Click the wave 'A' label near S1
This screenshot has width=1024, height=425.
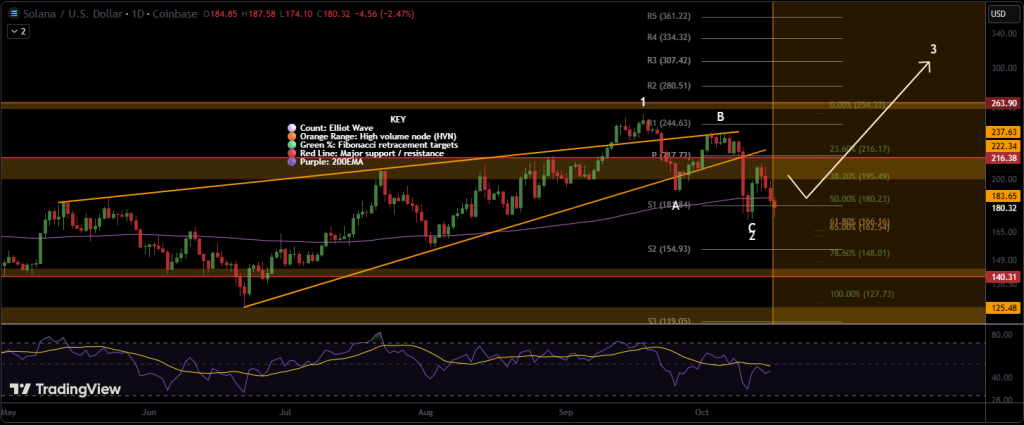coord(676,205)
